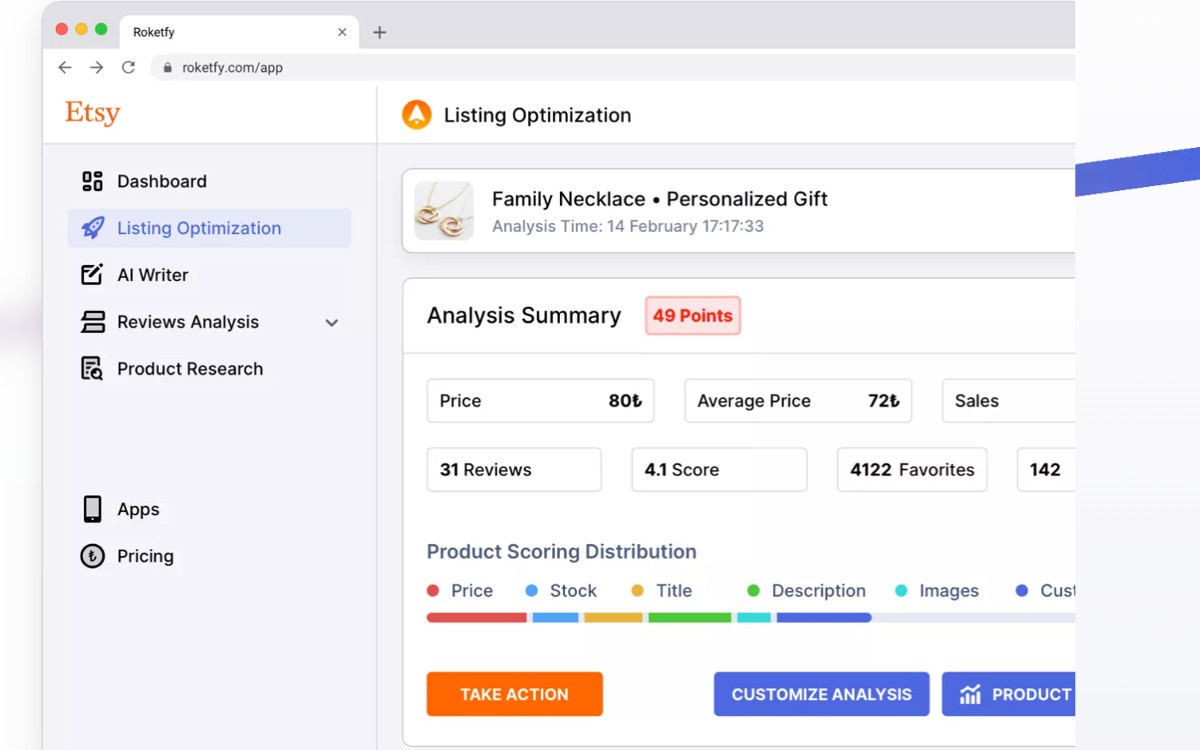The width and height of the screenshot is (1200, 750).
Task: Click the indigo segment of scoring bar
Action: pos(824,618)
